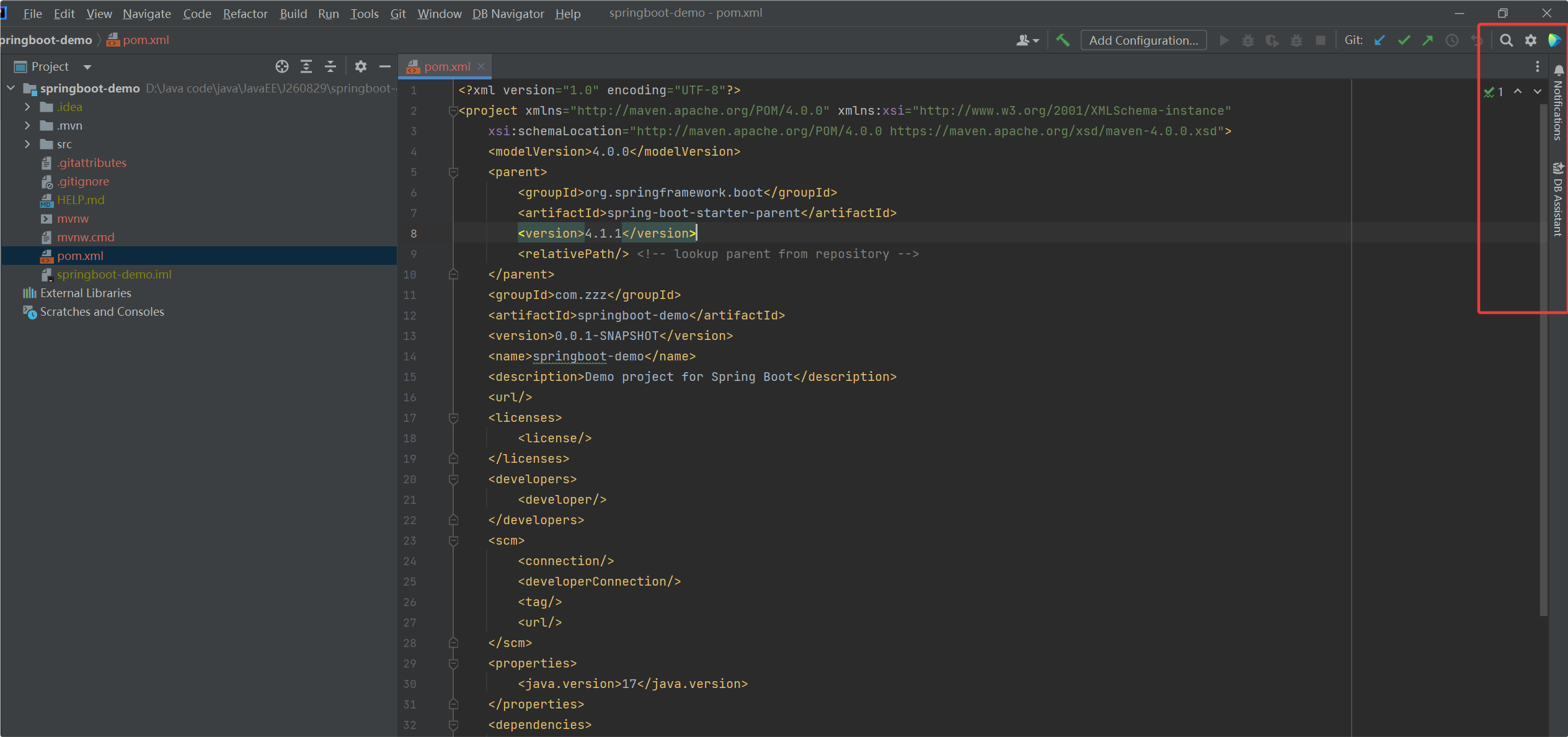
Task: Open the Build menu
Action: [x=293, y=13]
